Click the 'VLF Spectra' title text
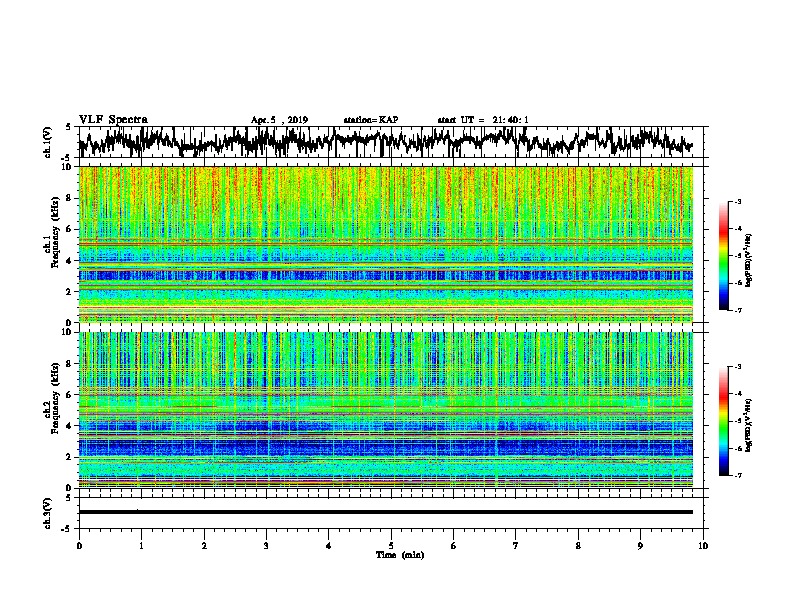 [x=113, y=120]
